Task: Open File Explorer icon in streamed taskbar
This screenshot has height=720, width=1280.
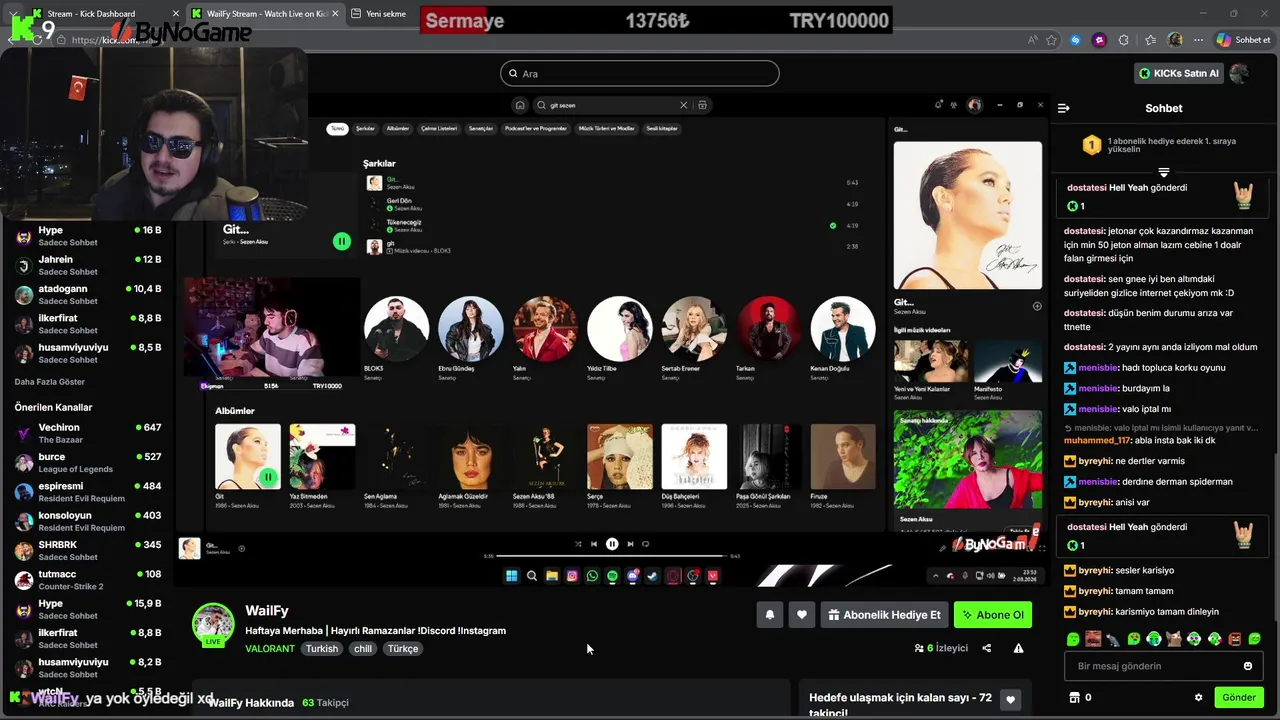Action: click(552, 576)
